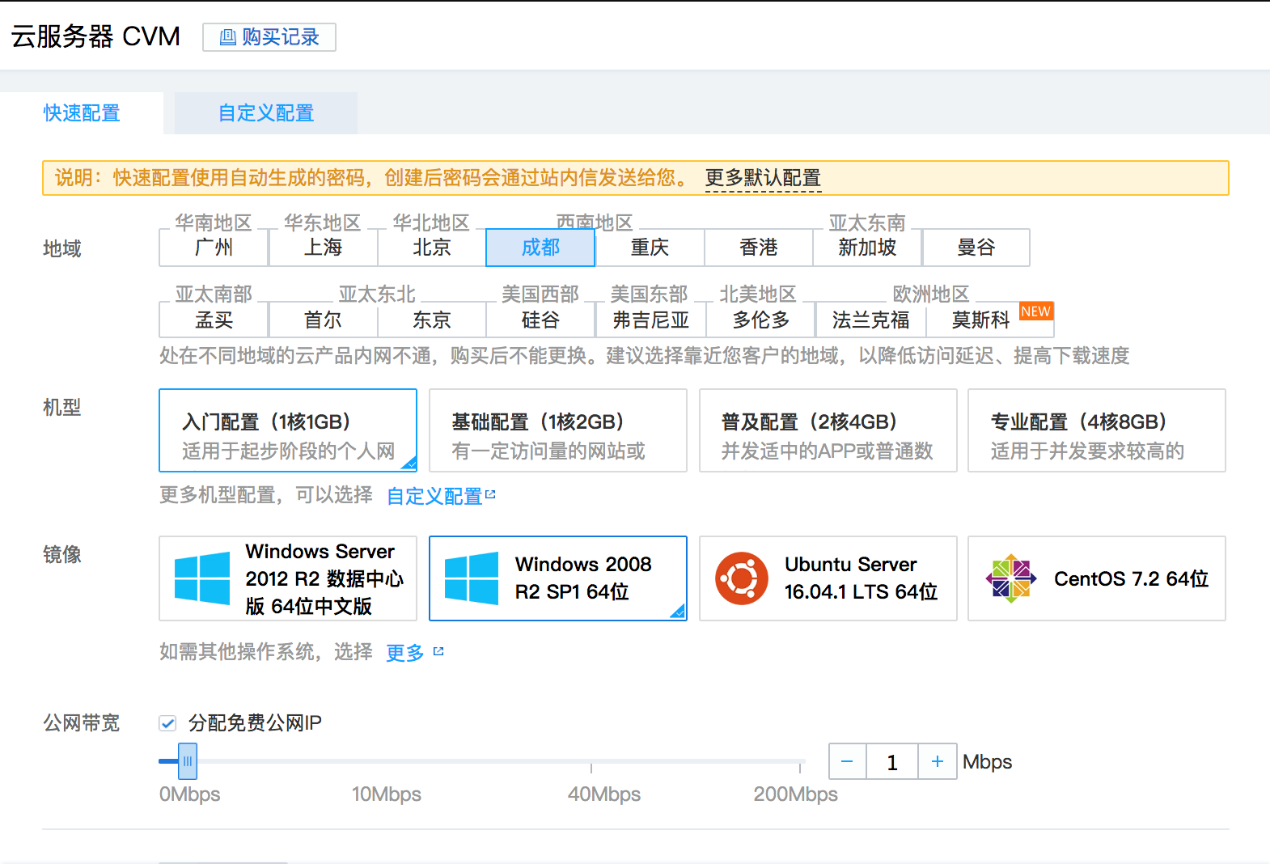Select the 北京 region
Image resolution: width=1270 pixels, height=864 pixels.
(x=432, y=247)
